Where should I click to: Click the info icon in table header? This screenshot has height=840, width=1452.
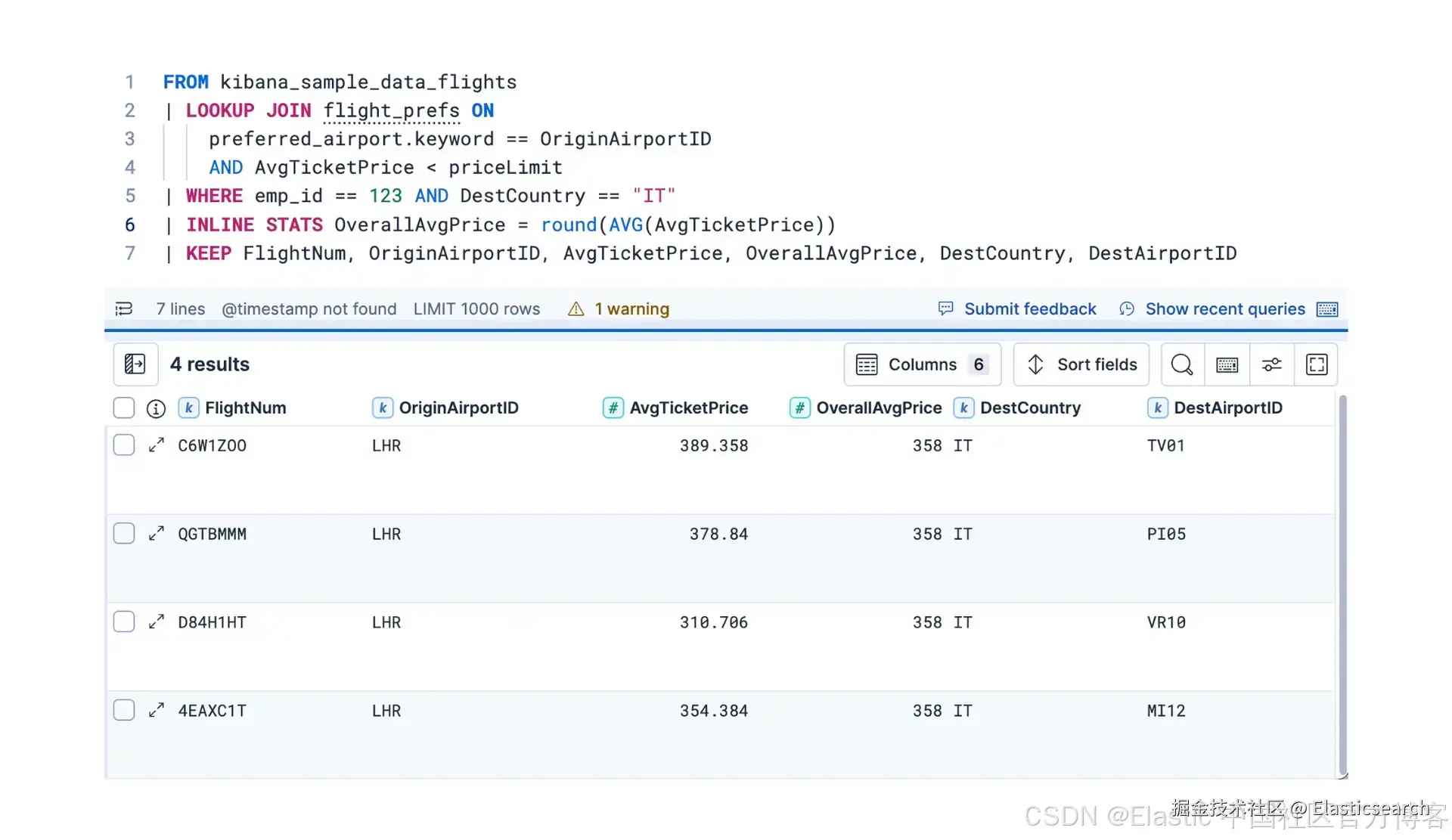(156, 408)
